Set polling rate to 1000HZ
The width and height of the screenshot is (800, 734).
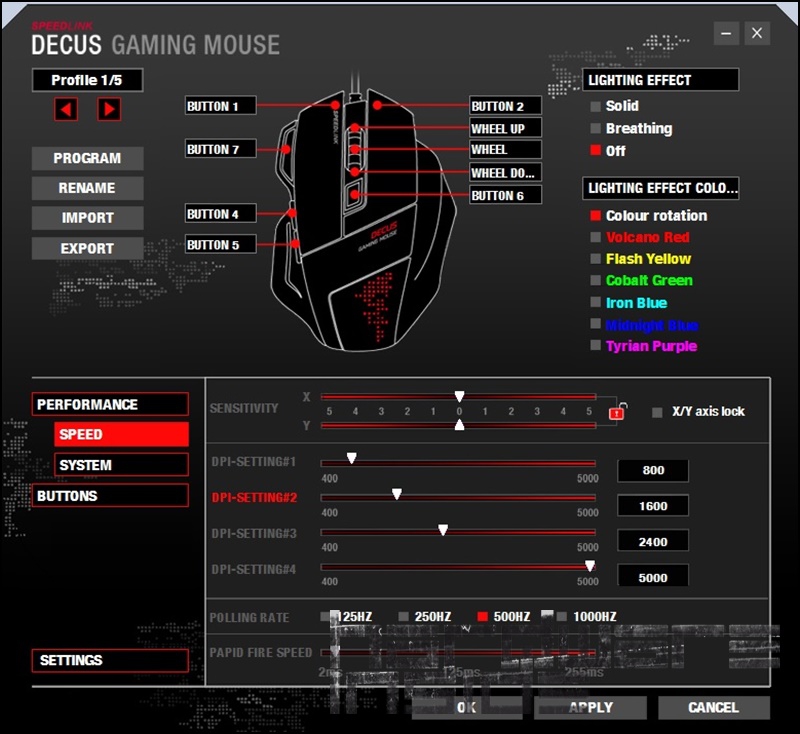click(x=563, y=617)
